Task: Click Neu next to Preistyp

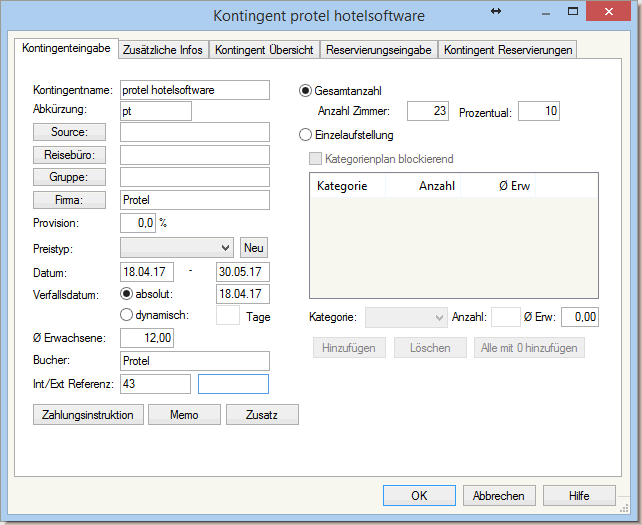Action: click(x=254, y=248)
